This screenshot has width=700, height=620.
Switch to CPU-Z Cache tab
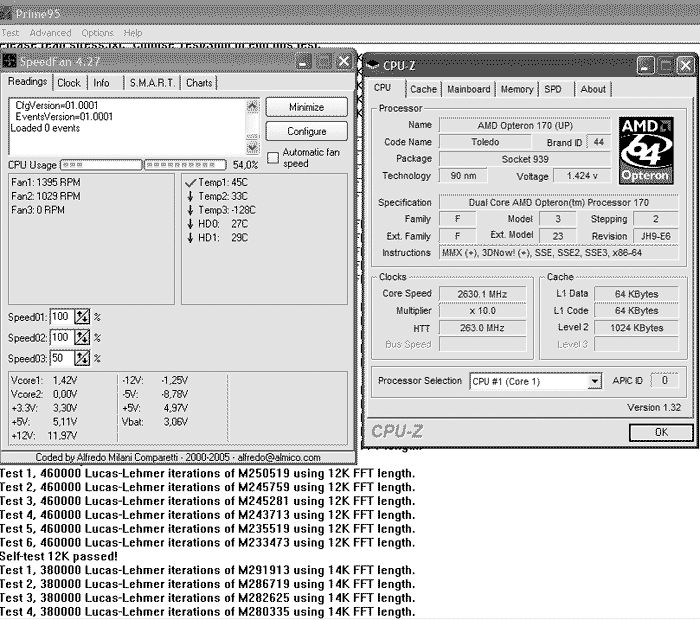(423, 89)
